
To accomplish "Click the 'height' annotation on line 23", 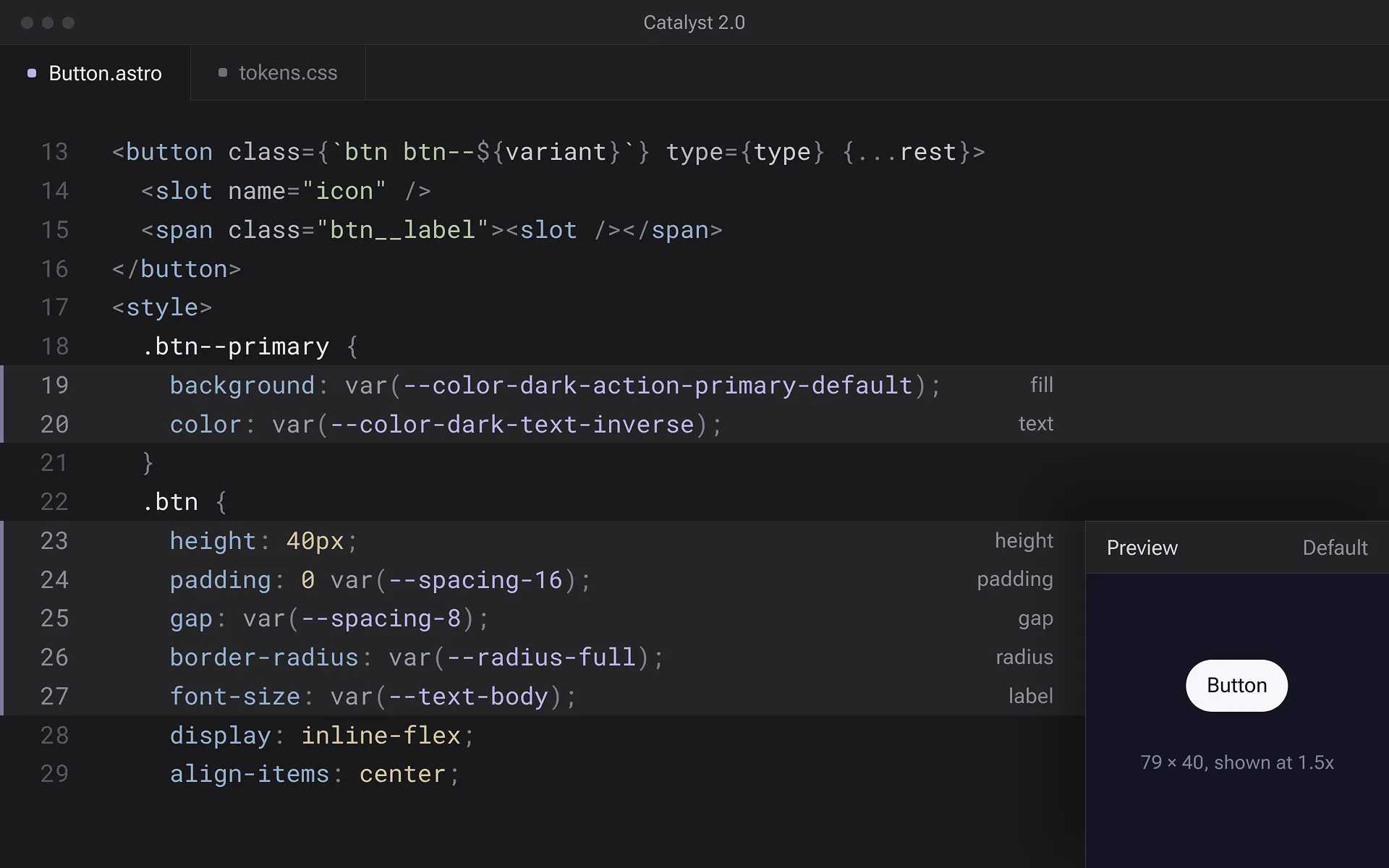I will (1024, 540).
